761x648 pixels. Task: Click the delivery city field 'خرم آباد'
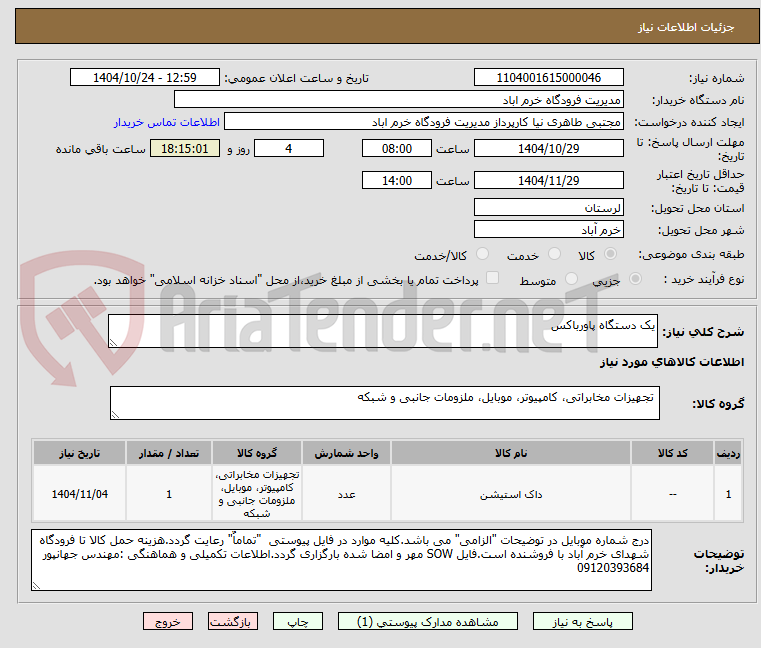tap(548, 230)
